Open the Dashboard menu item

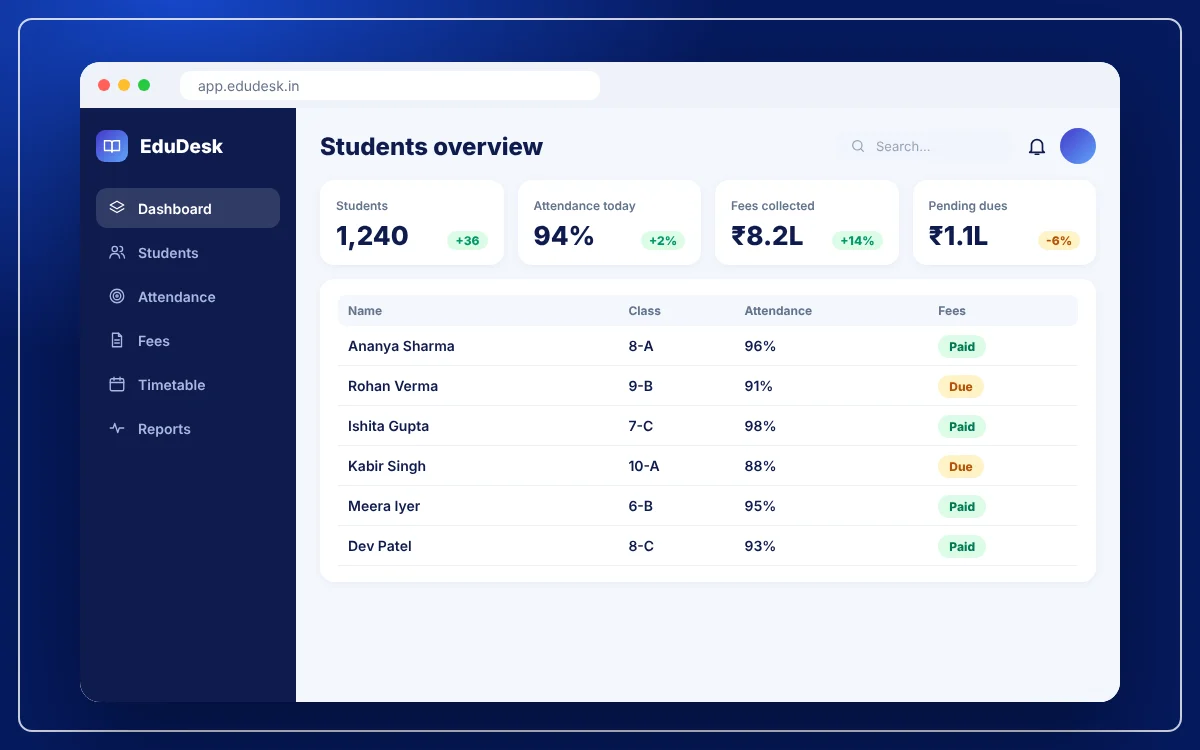click(188, 208)
